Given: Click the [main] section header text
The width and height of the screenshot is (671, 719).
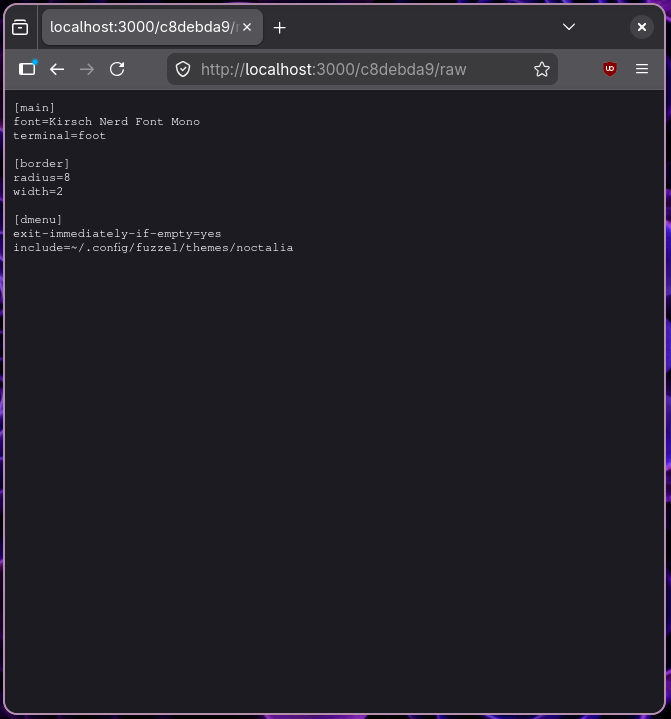Looking at the screenshot, I should (x=35, y=107).
